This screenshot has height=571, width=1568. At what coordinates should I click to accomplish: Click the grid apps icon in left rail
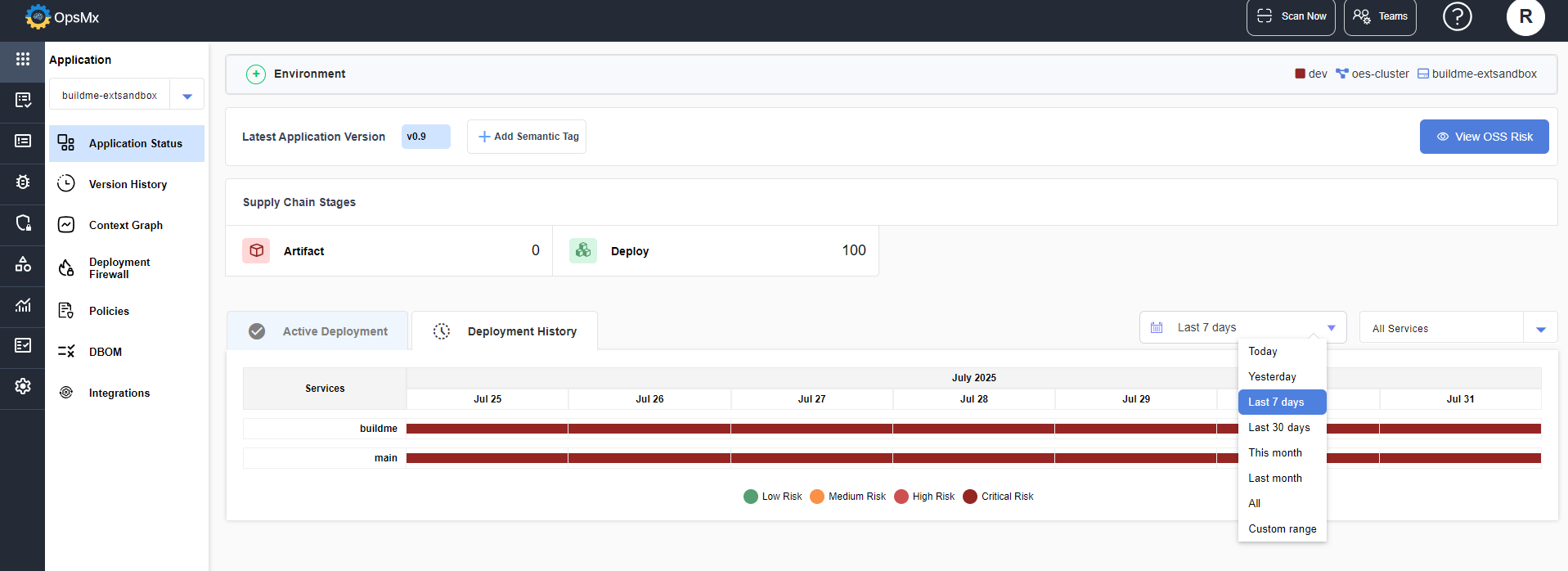click(22, 59)
